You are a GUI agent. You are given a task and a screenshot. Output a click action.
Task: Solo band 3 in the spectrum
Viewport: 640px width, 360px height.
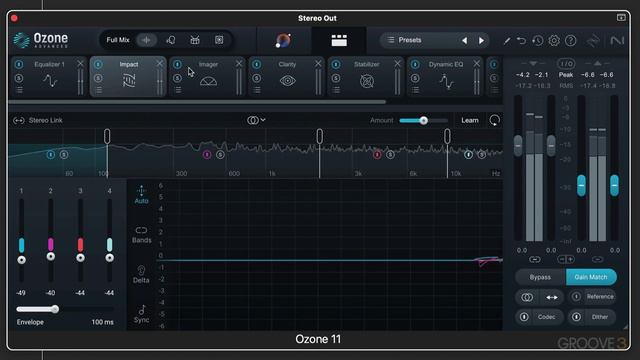(390, 154)
